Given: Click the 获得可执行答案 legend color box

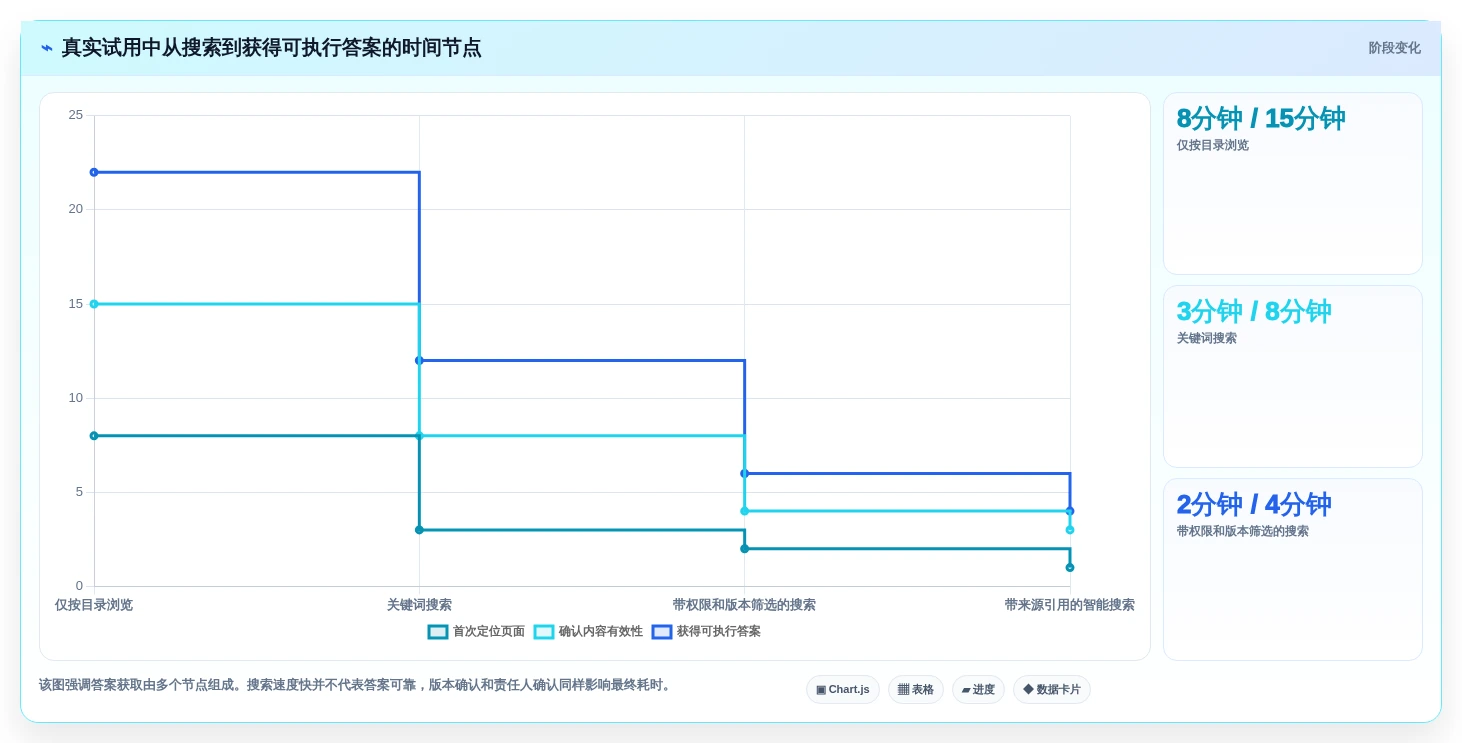Looking at the screenshot, I should tap(662, 632).
